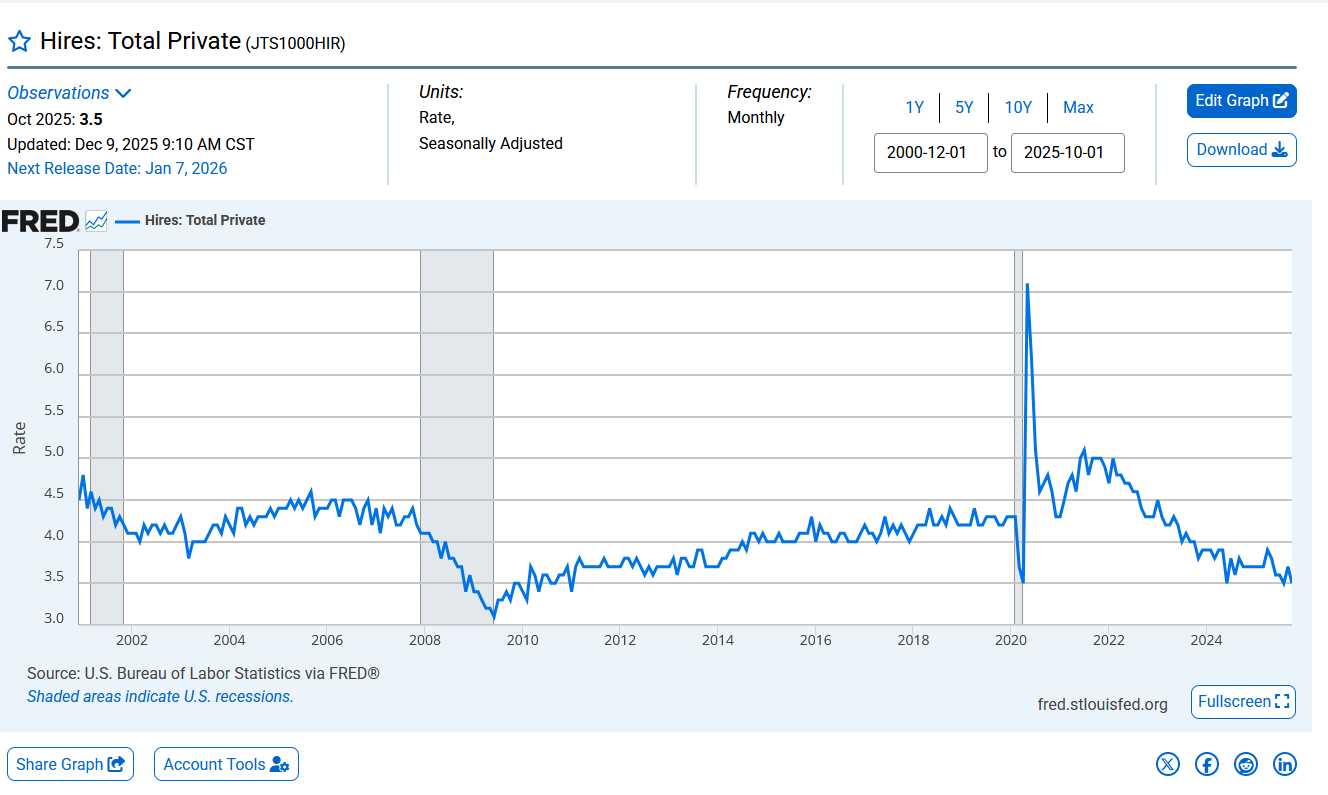Click the start date field 2000-12-01

[931, 153]
